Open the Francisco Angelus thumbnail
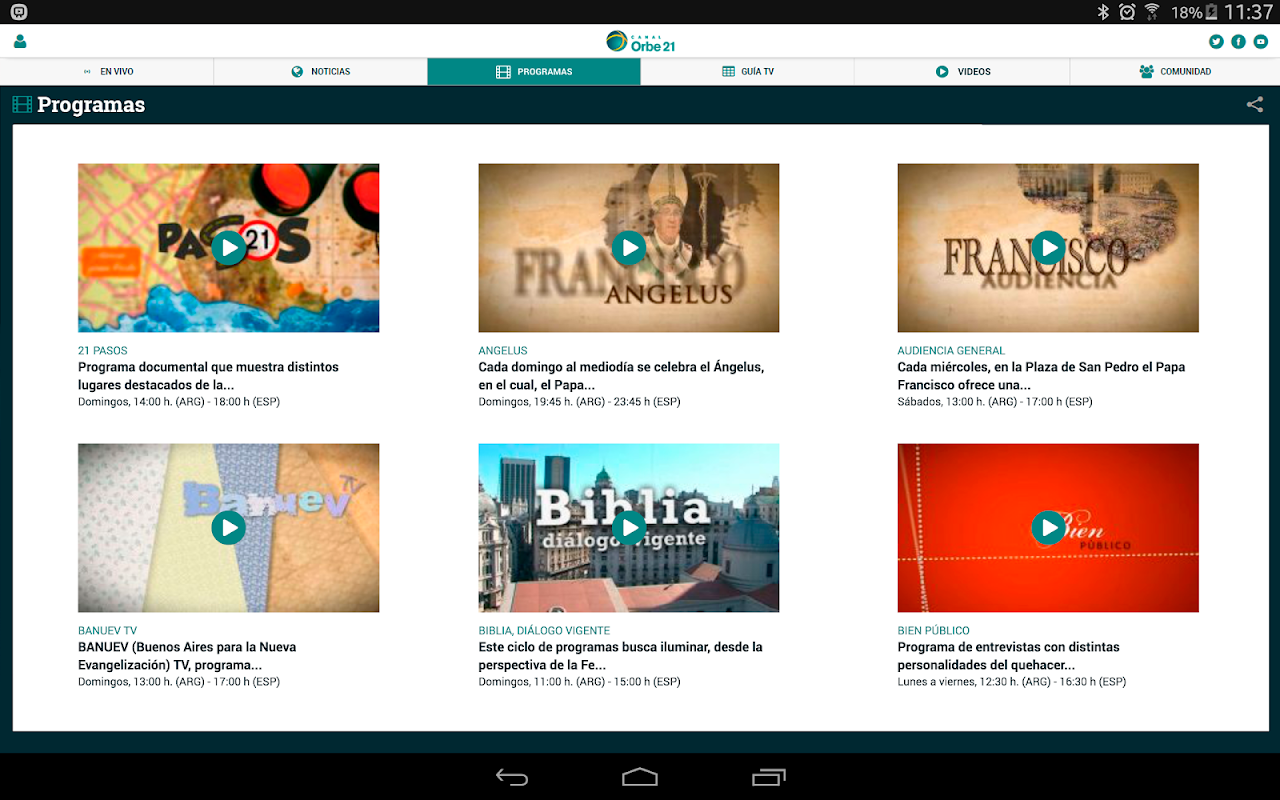The image size is (1280, 800). pyautogui.click(x=629, y=248)
